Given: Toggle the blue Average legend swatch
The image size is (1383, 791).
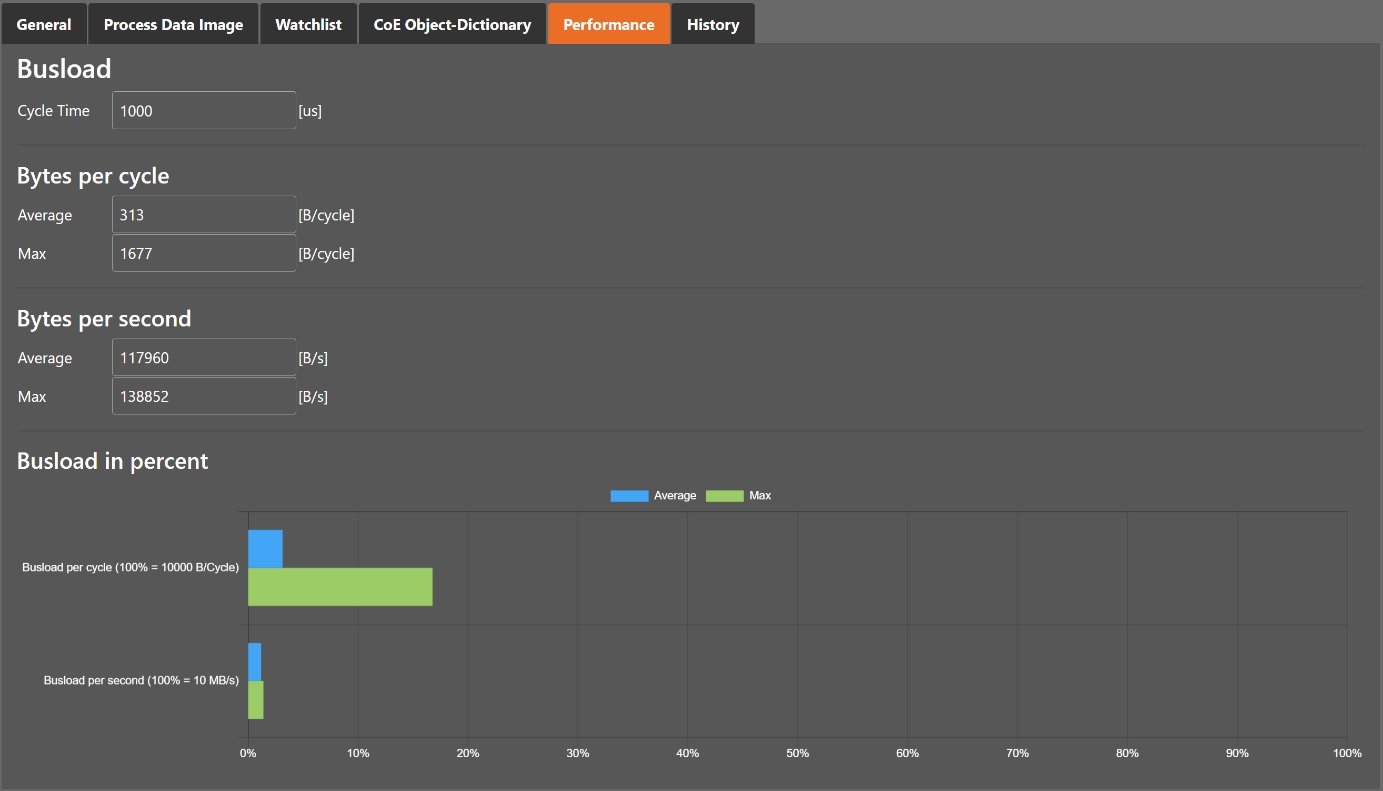Looking at the screenshot, I should point(629,496).
